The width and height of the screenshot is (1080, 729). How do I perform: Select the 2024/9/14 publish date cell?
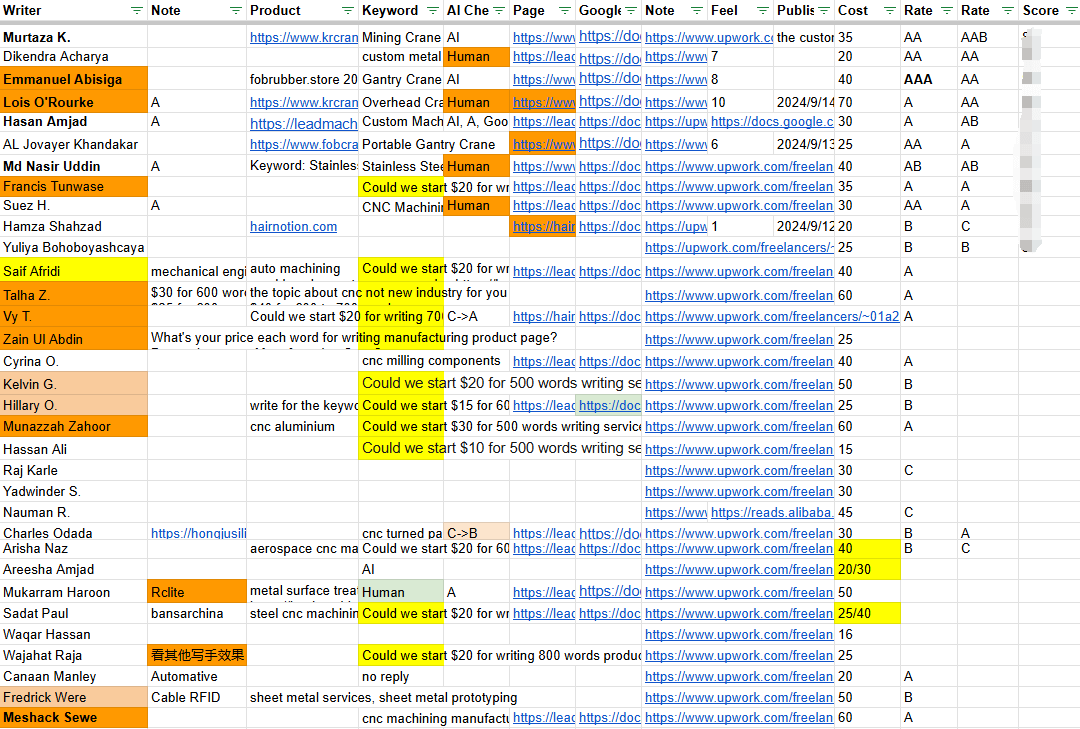tap(804, 103)
